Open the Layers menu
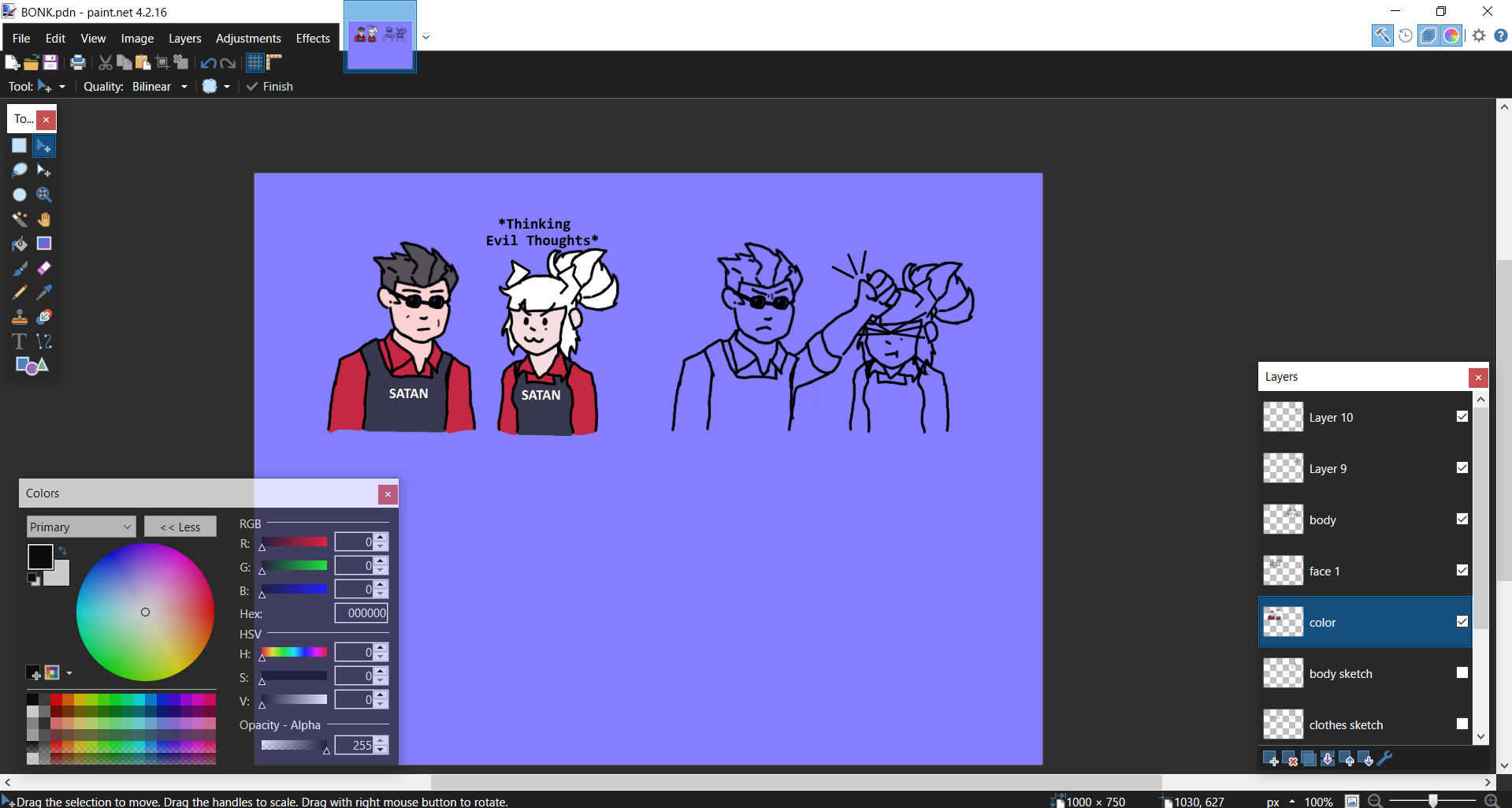Screen dimensions: 1512x808 point(184,38)
